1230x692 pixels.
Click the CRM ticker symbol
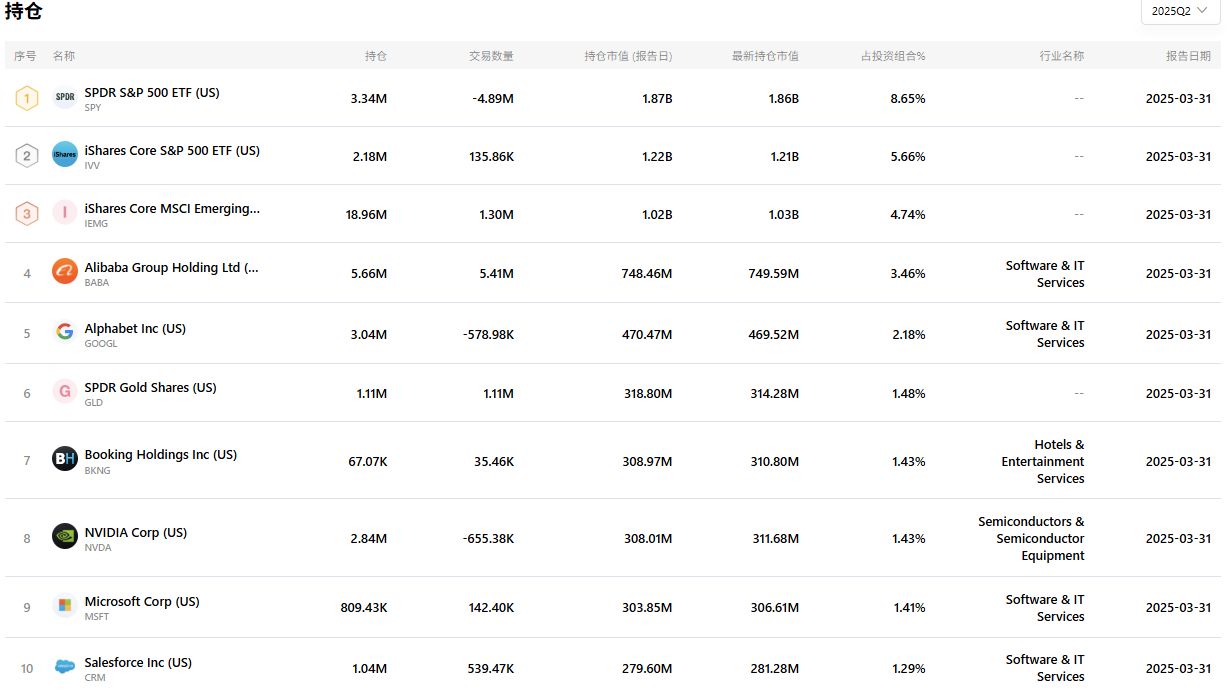95,678
